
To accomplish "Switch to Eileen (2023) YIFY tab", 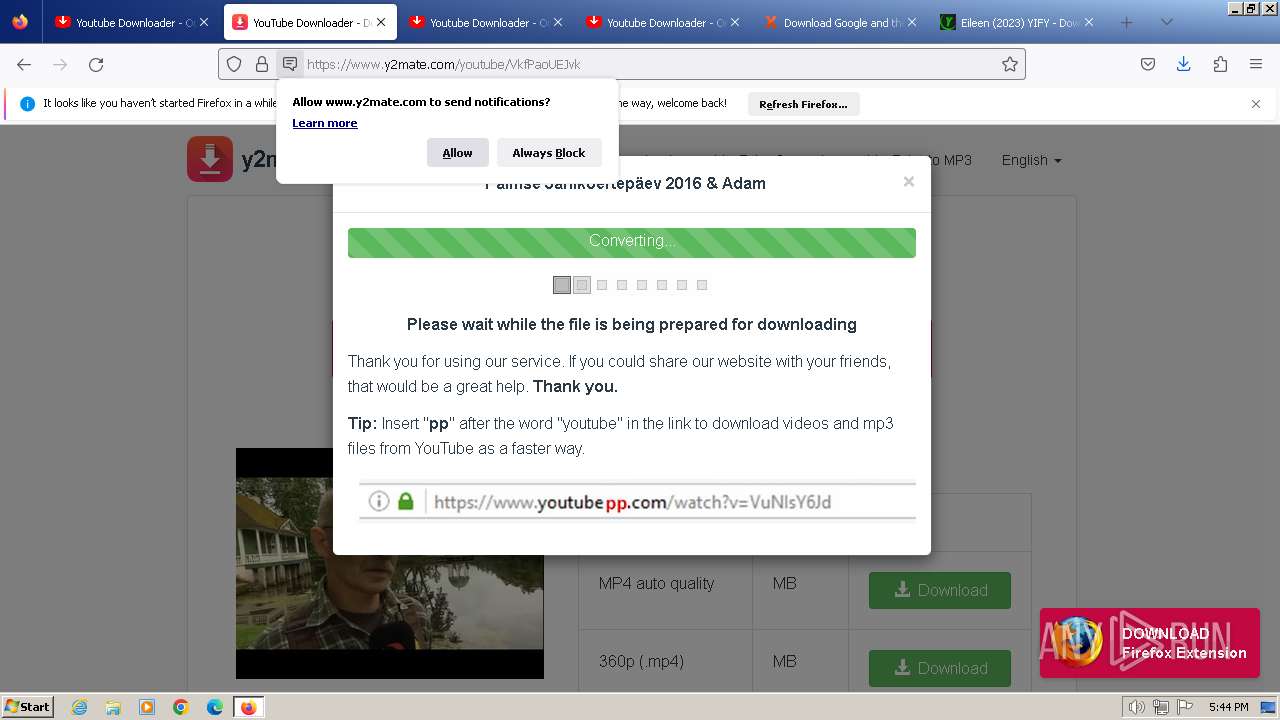I will coord(1016,22).
